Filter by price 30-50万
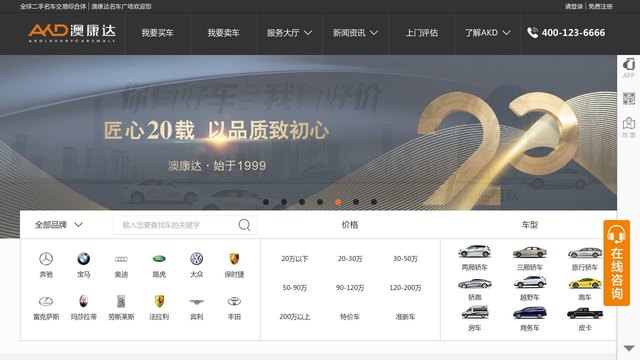This screenshot has height=360, width=640. click(405, 259)
